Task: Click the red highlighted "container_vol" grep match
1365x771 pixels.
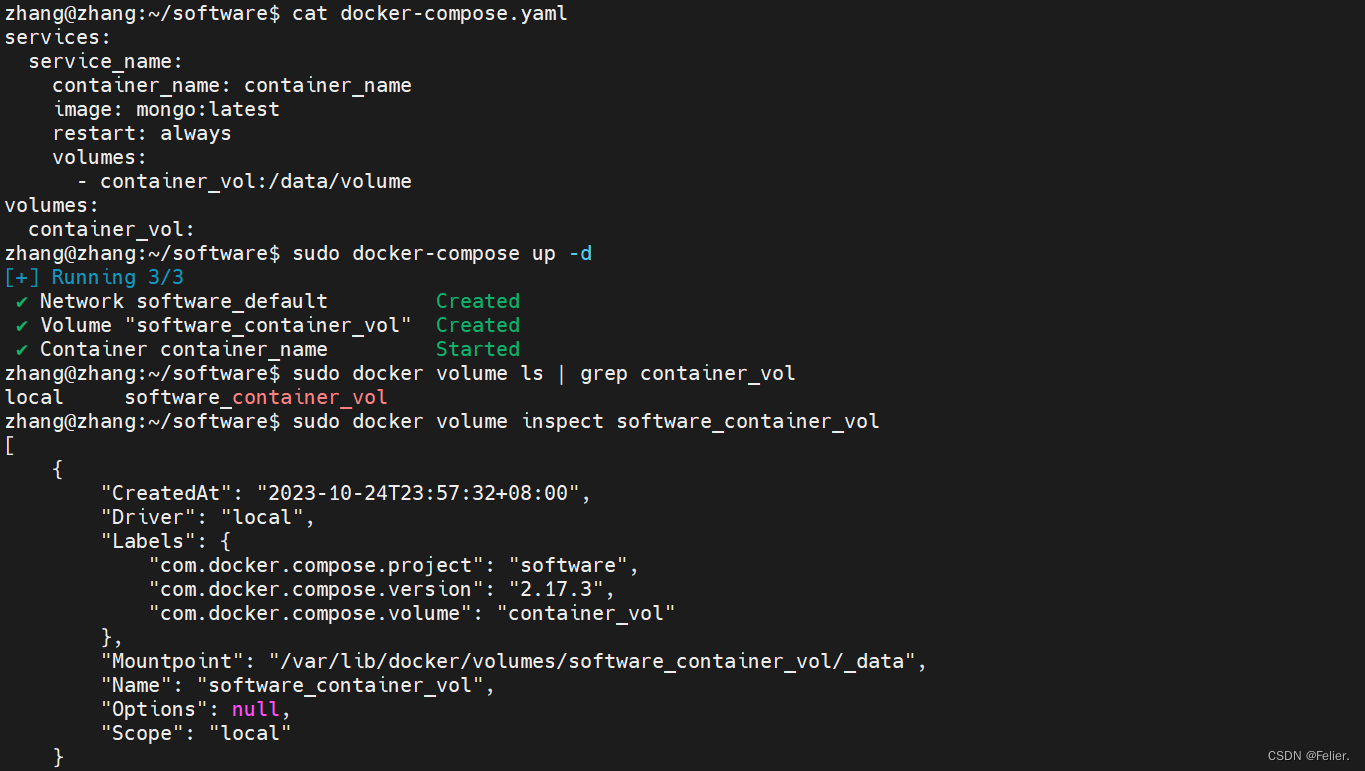Action: coord(309,397)
